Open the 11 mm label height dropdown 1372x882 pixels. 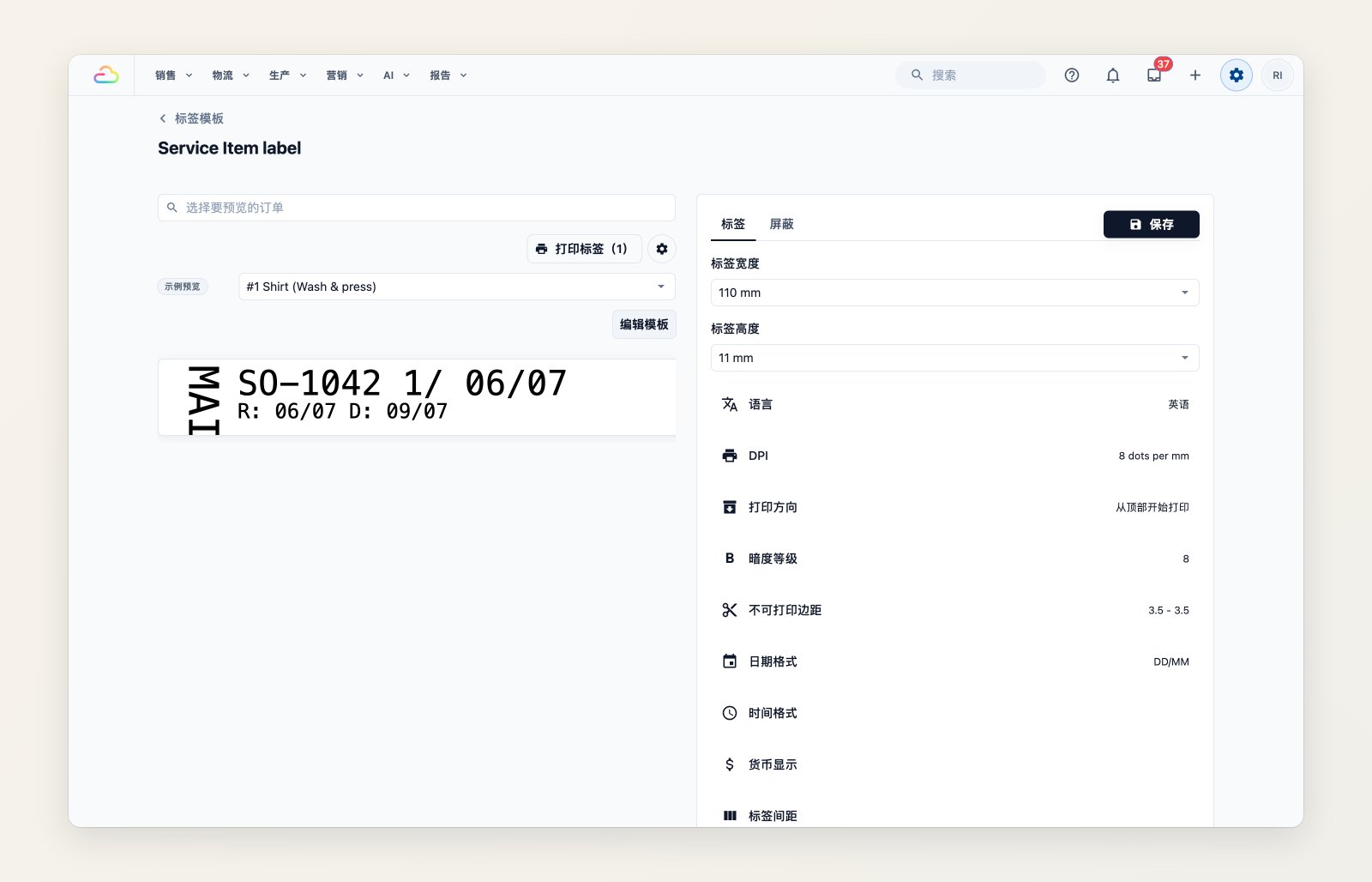[x=955, y=358]
